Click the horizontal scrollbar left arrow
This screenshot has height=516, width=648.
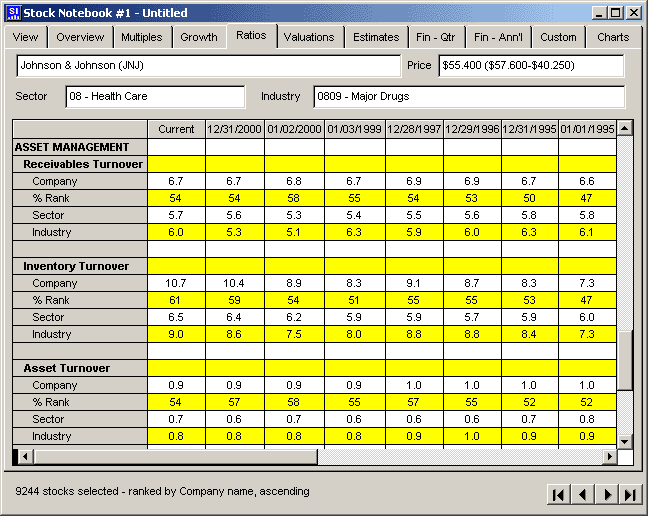25,457
